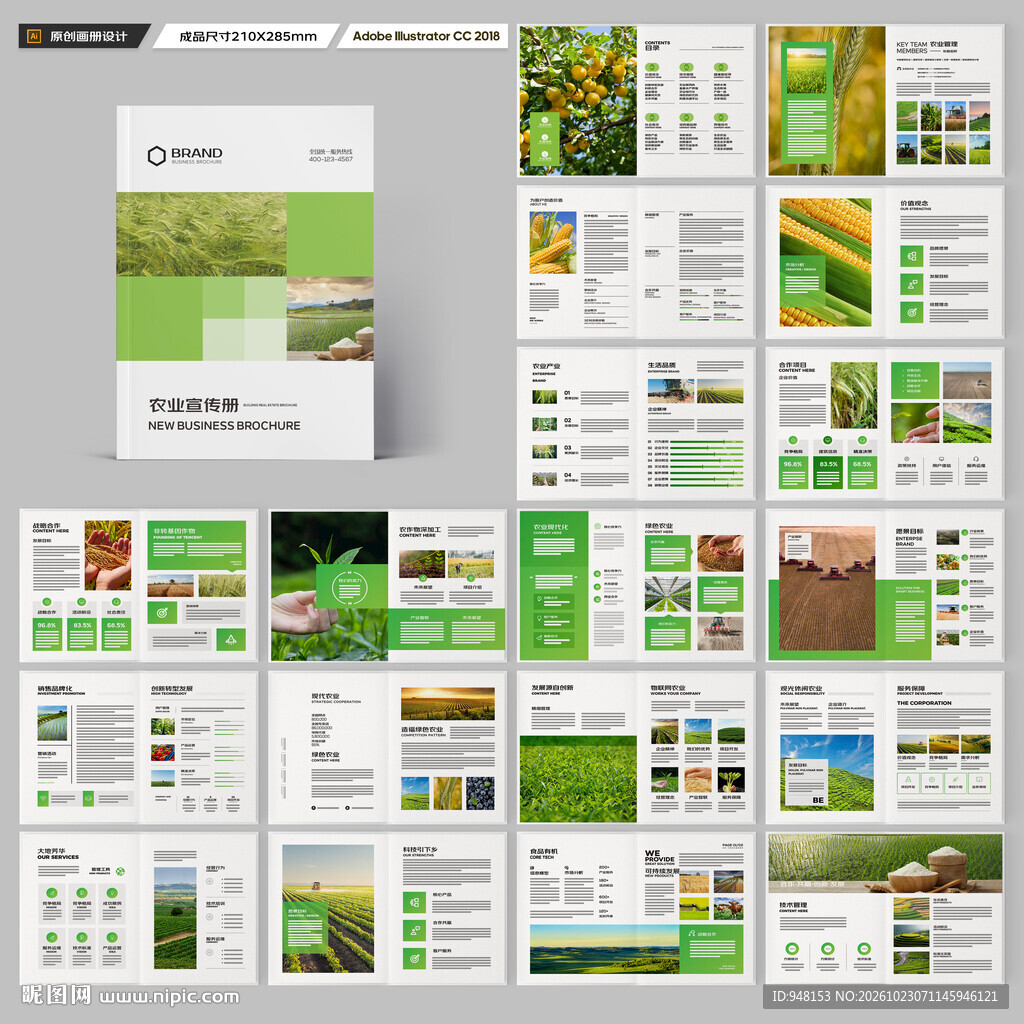
Task: Click the target icon on the 非转基因作物 page
Action: (x=162, y=613)
